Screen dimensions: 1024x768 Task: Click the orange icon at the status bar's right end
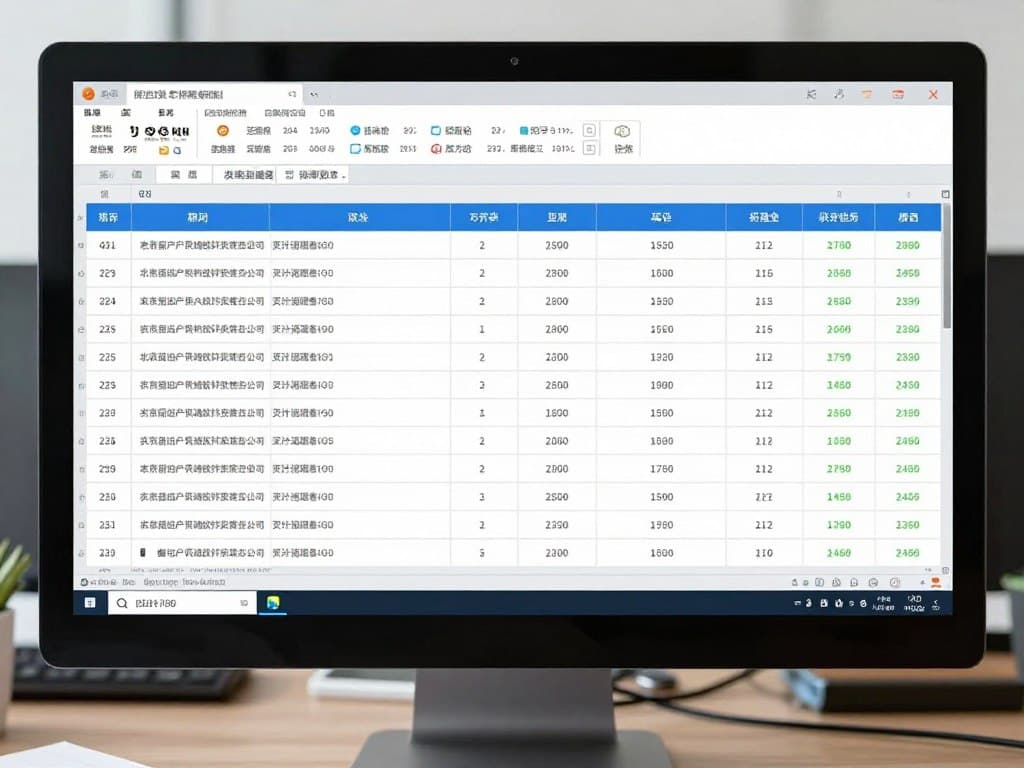coord(935,582)
